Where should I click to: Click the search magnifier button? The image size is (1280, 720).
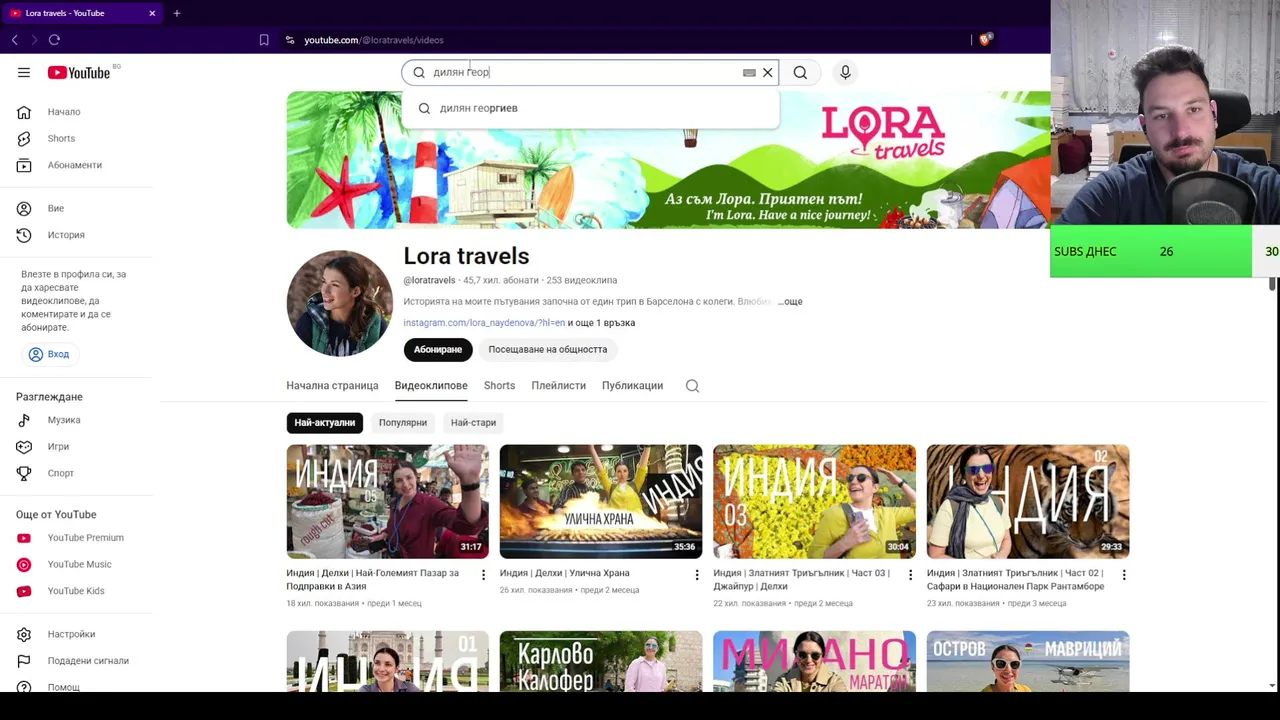tap(800, 72)
